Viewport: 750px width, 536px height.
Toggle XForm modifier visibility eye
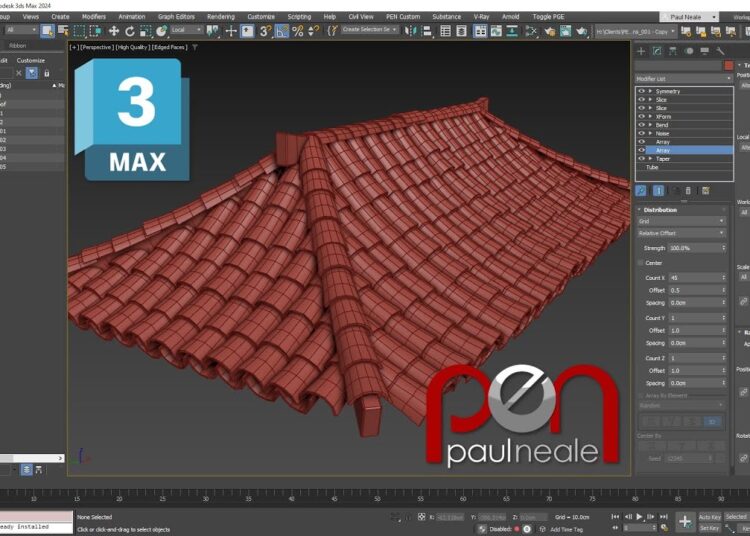[641, 116]
